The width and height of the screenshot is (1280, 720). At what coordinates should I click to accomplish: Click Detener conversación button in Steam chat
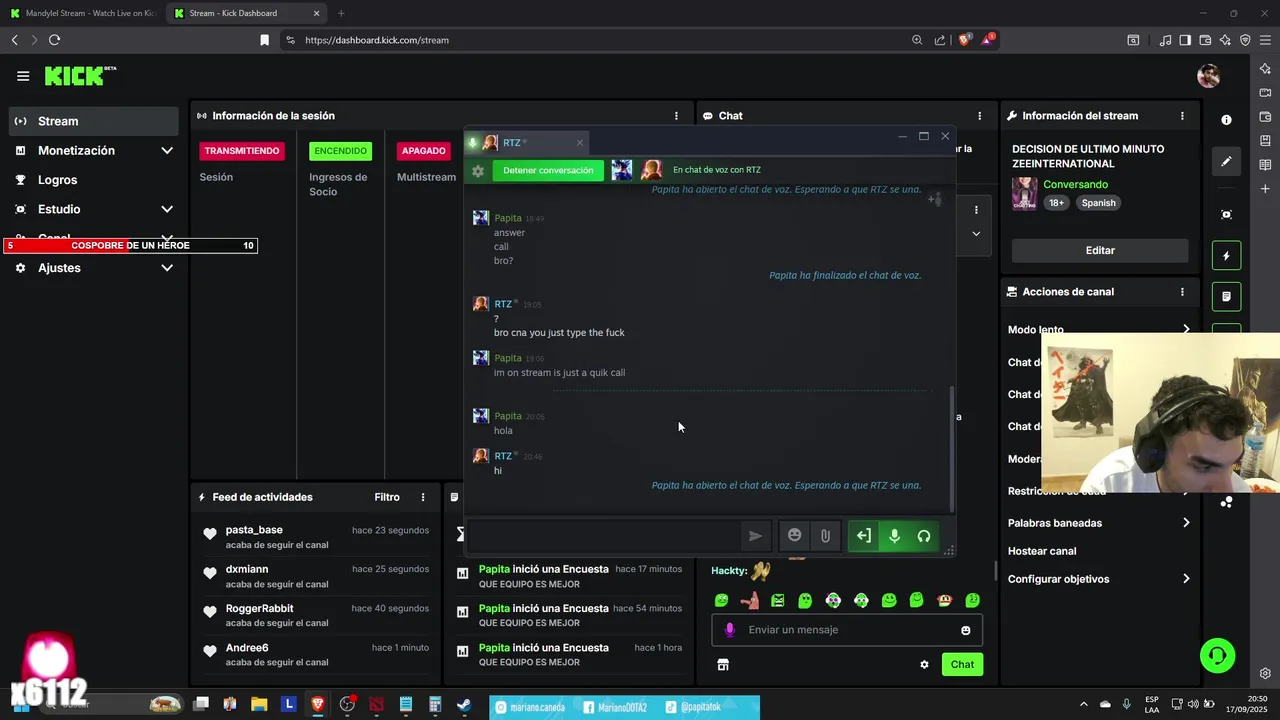pos(548,170)
